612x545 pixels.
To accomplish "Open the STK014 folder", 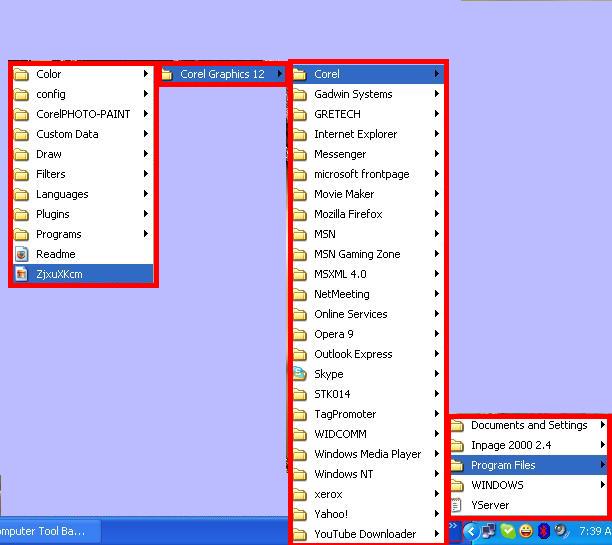I will [x=368, y=394].
